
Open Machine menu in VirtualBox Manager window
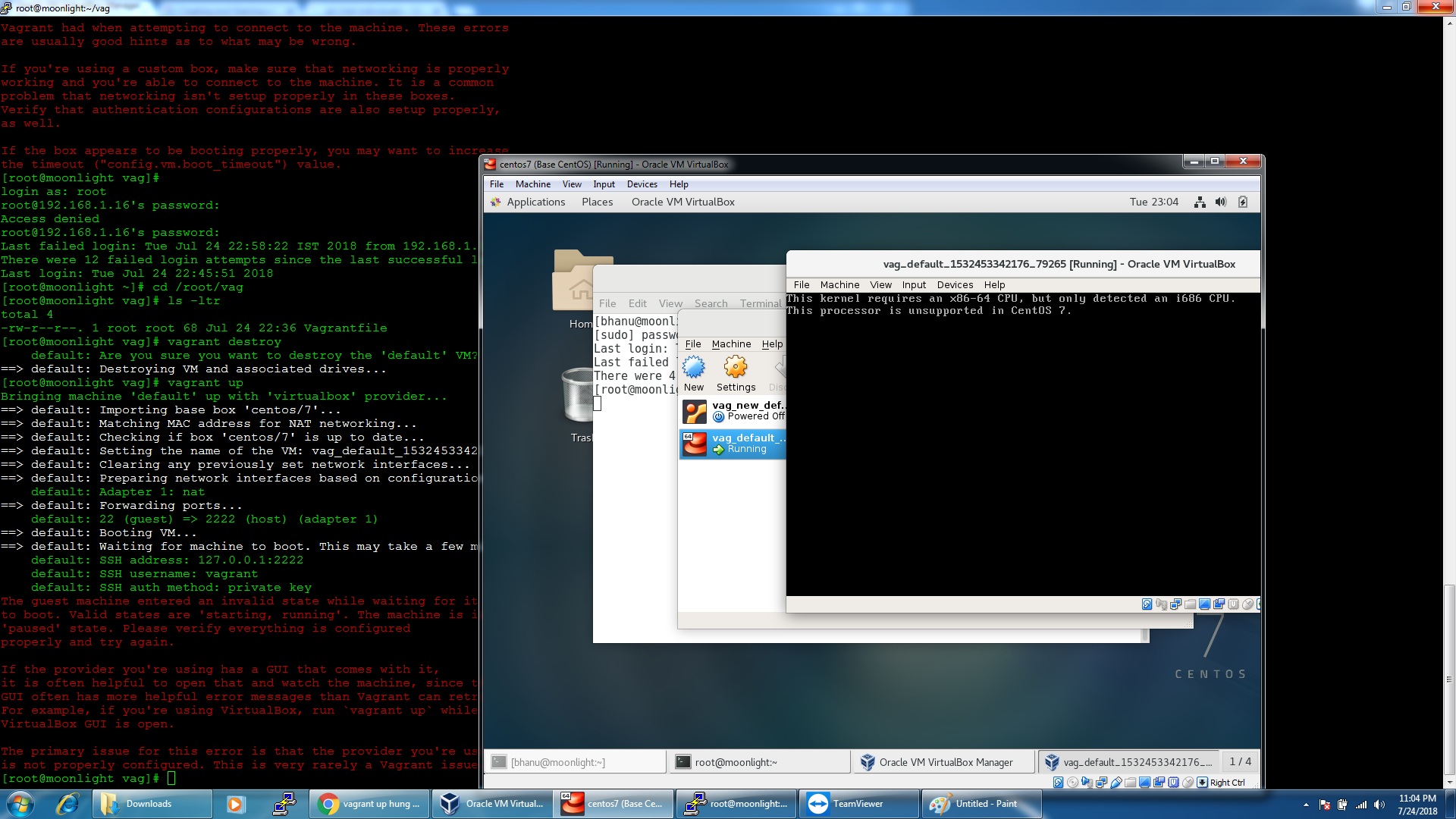point(731,344)
